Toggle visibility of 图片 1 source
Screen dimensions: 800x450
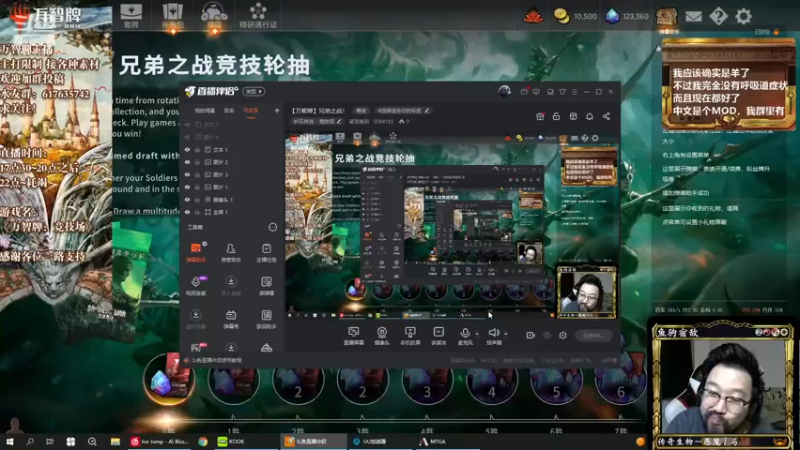tap(187, 187)
